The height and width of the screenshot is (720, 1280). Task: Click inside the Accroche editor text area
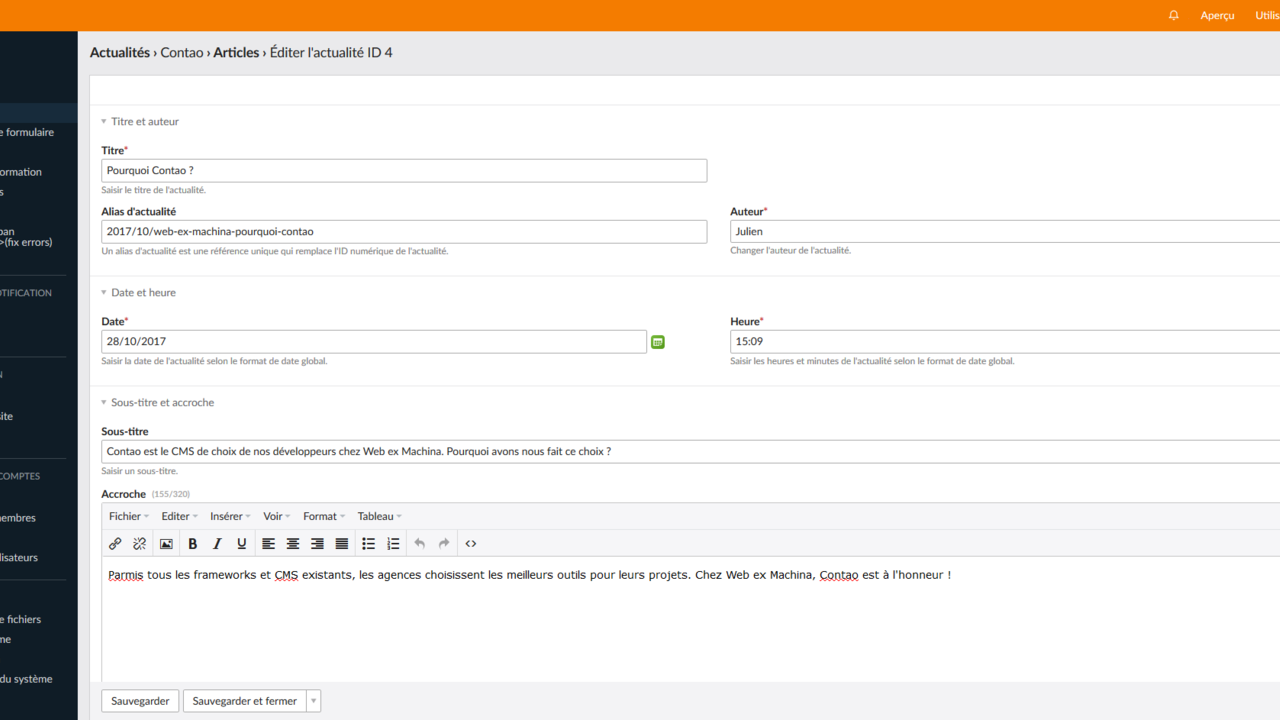[691, 620]
